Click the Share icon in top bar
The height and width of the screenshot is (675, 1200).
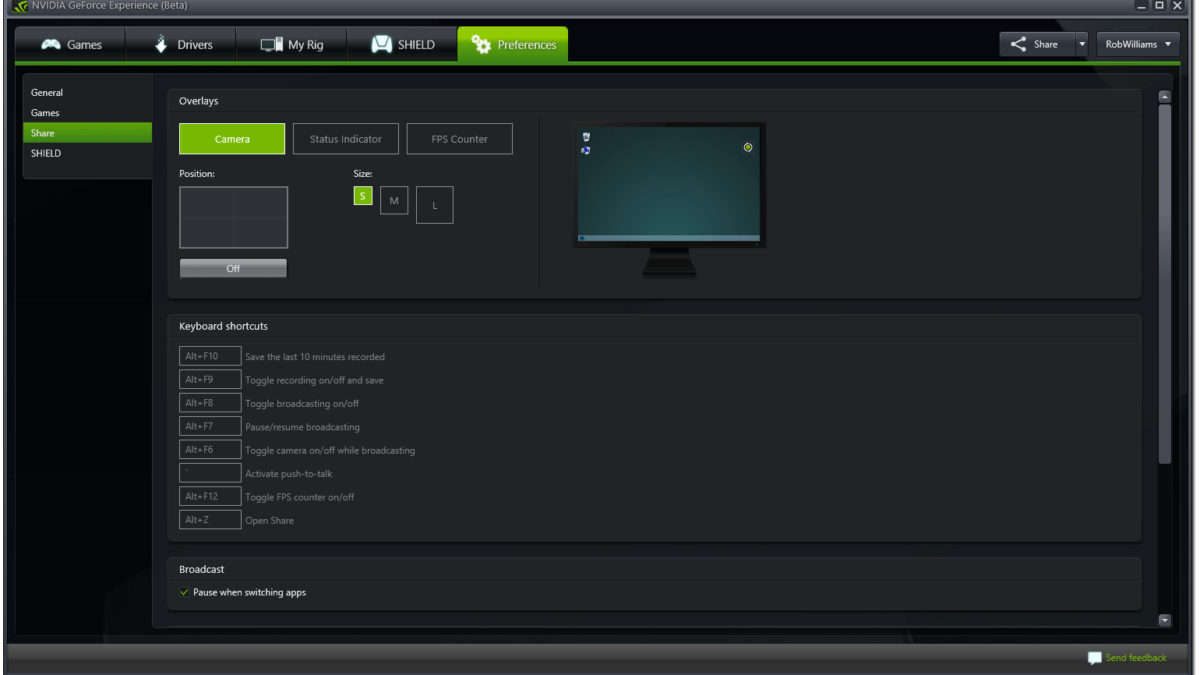(x=1018, y=44)
